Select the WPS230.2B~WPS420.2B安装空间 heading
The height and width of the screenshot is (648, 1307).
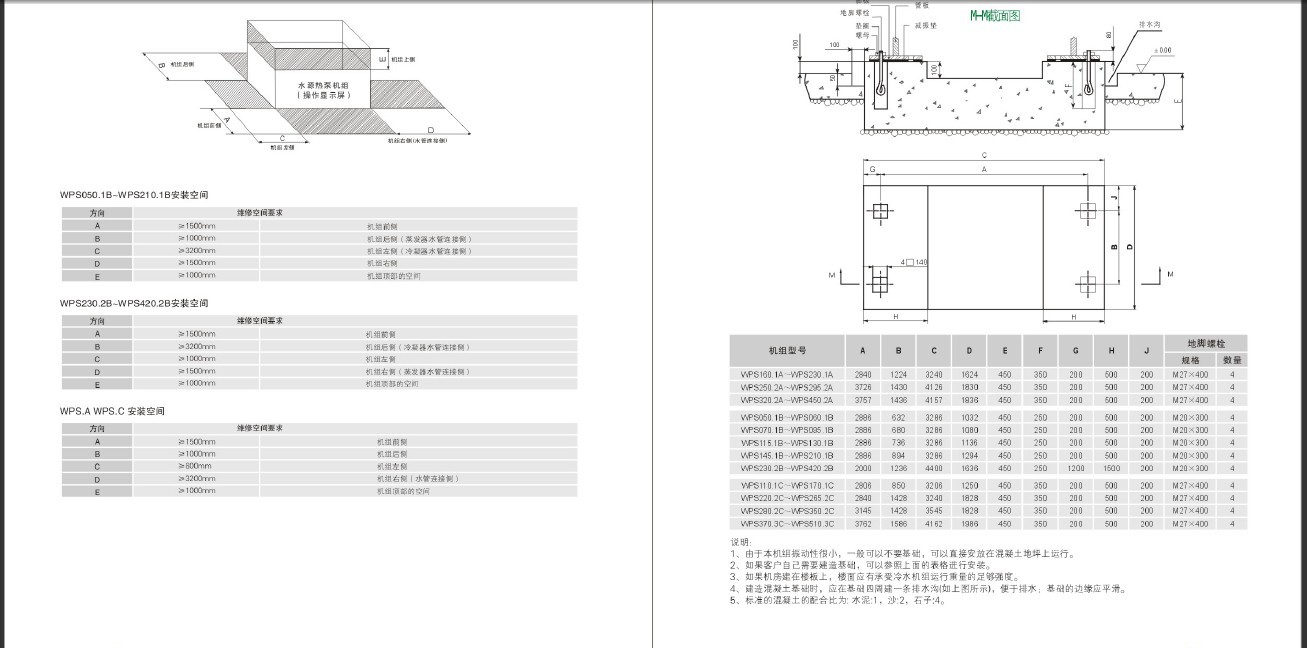pos(134,303)
